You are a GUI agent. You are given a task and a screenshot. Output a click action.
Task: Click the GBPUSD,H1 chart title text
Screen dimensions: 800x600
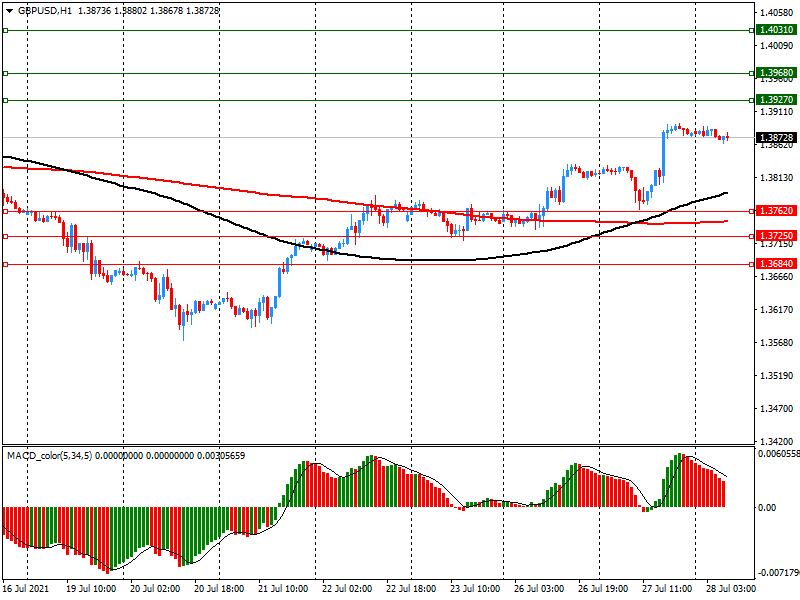pyautogui.click(x=45, y=11)
